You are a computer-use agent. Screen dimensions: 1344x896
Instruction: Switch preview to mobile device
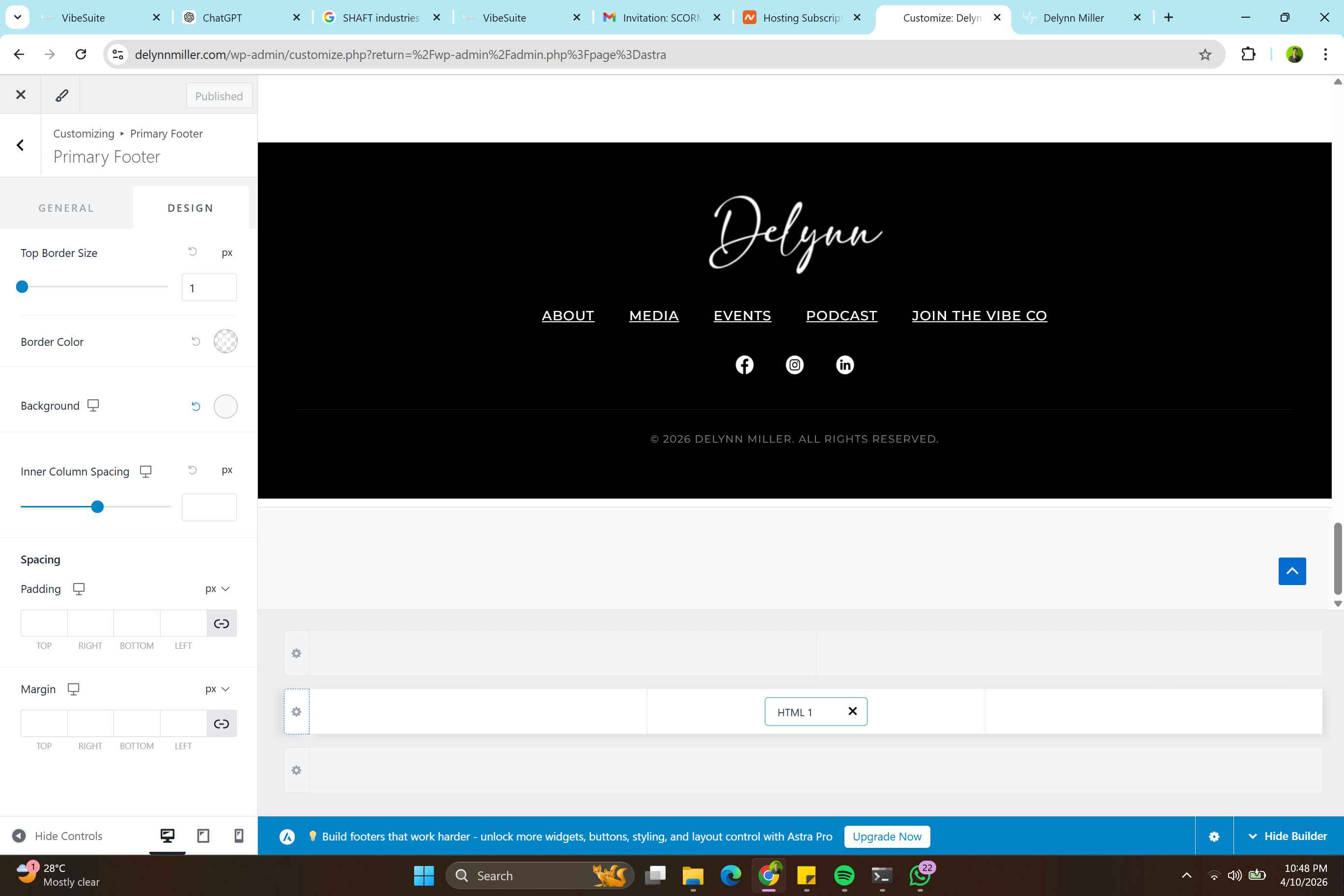[x=239, y=836]
